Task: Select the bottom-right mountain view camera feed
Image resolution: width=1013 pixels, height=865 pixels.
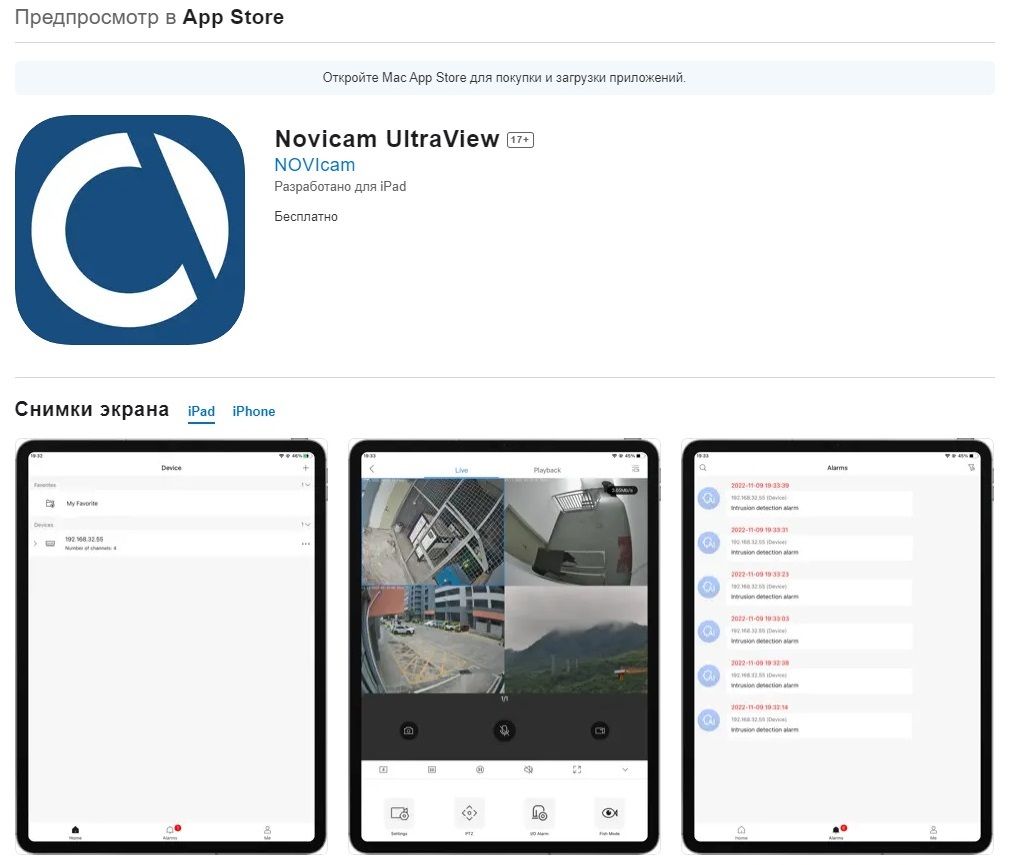Action: (576, 640)
